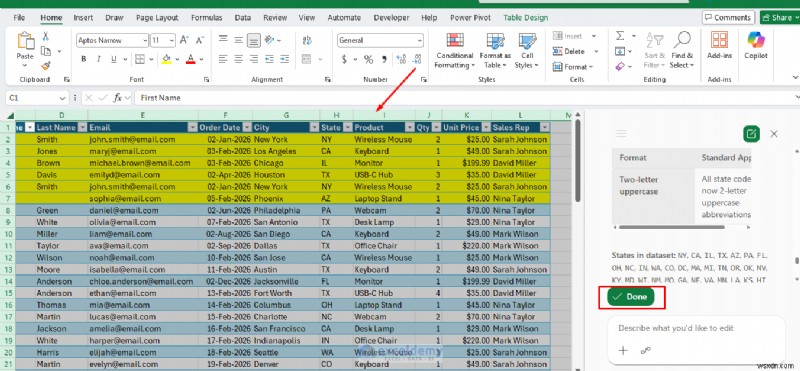Increase font size with the larger A
The height and width of the screenshot is (371, 800).
point(185,40)
